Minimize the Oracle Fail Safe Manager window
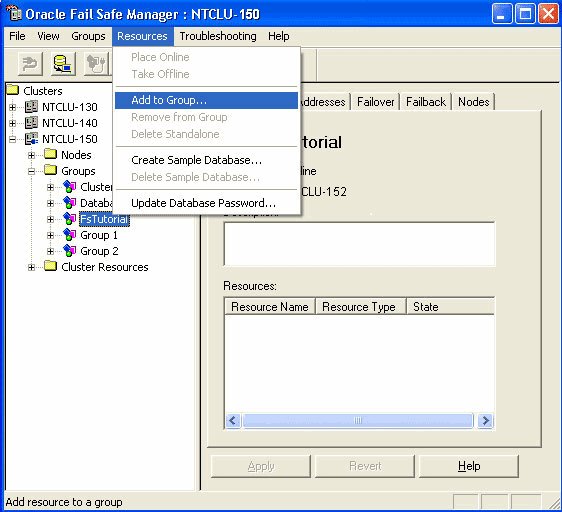Viewport: 562px width, 512px height. coord(501,14)
